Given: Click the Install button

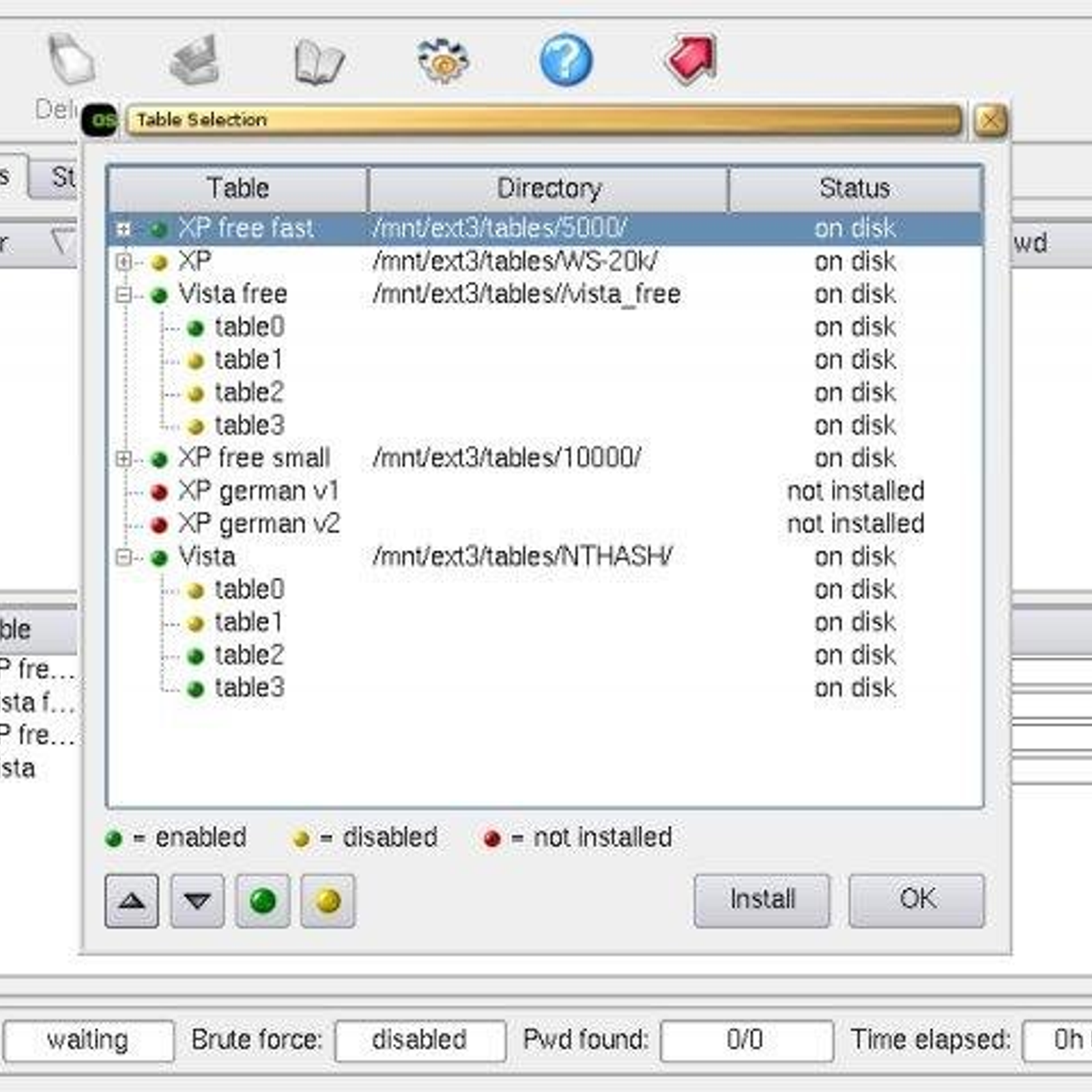Looking at the screenshot, I should [762, 900].
